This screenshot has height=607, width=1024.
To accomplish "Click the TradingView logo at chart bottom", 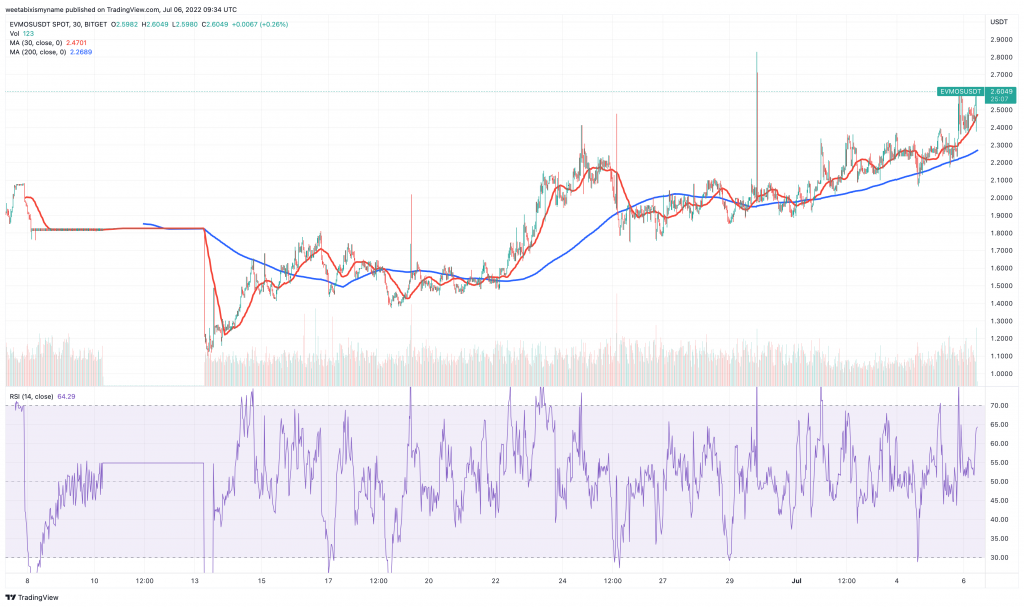I will coord(32,597).
